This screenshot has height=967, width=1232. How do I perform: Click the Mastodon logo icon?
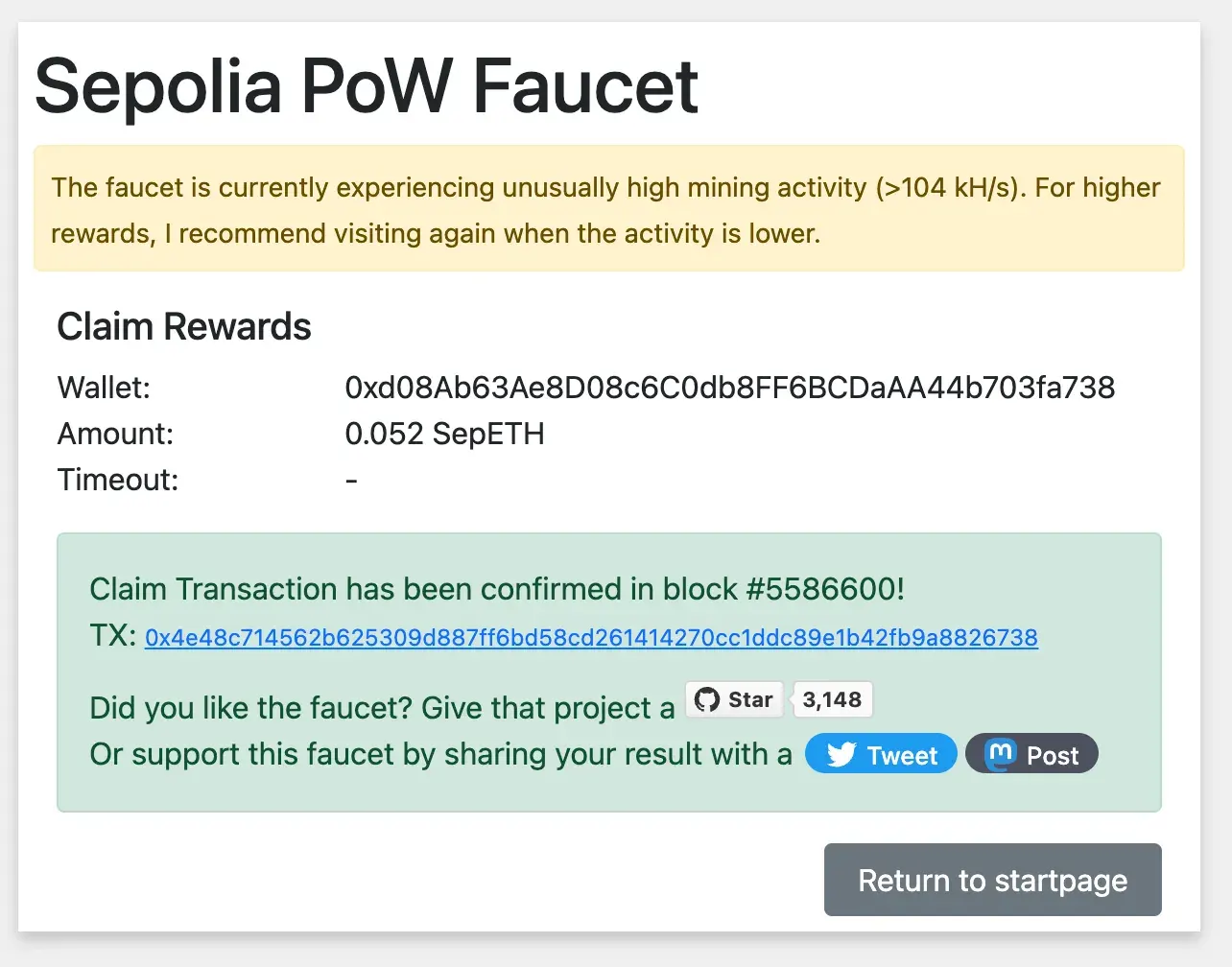pos(1001,754)
